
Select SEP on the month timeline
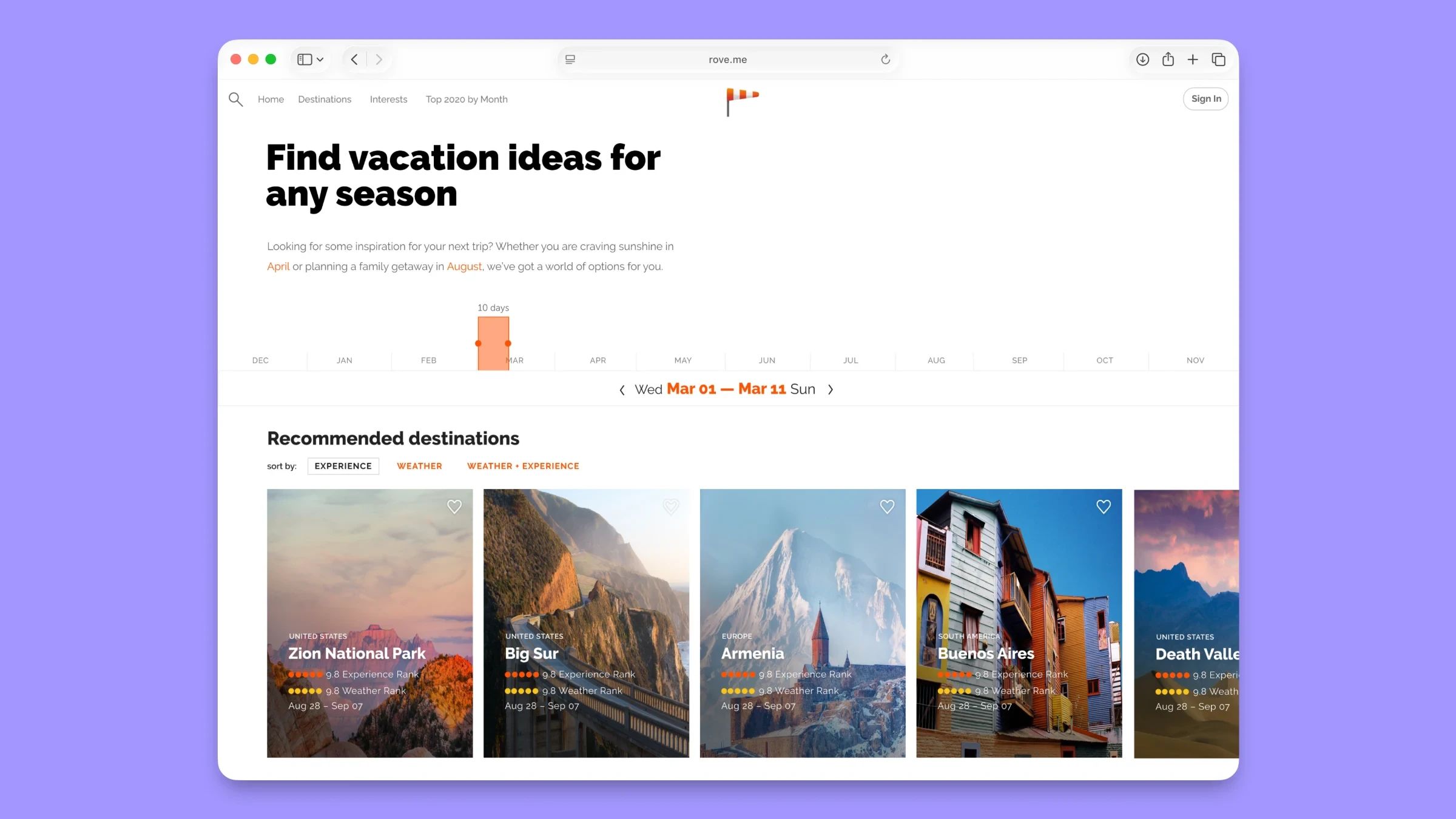(1019, 360)
